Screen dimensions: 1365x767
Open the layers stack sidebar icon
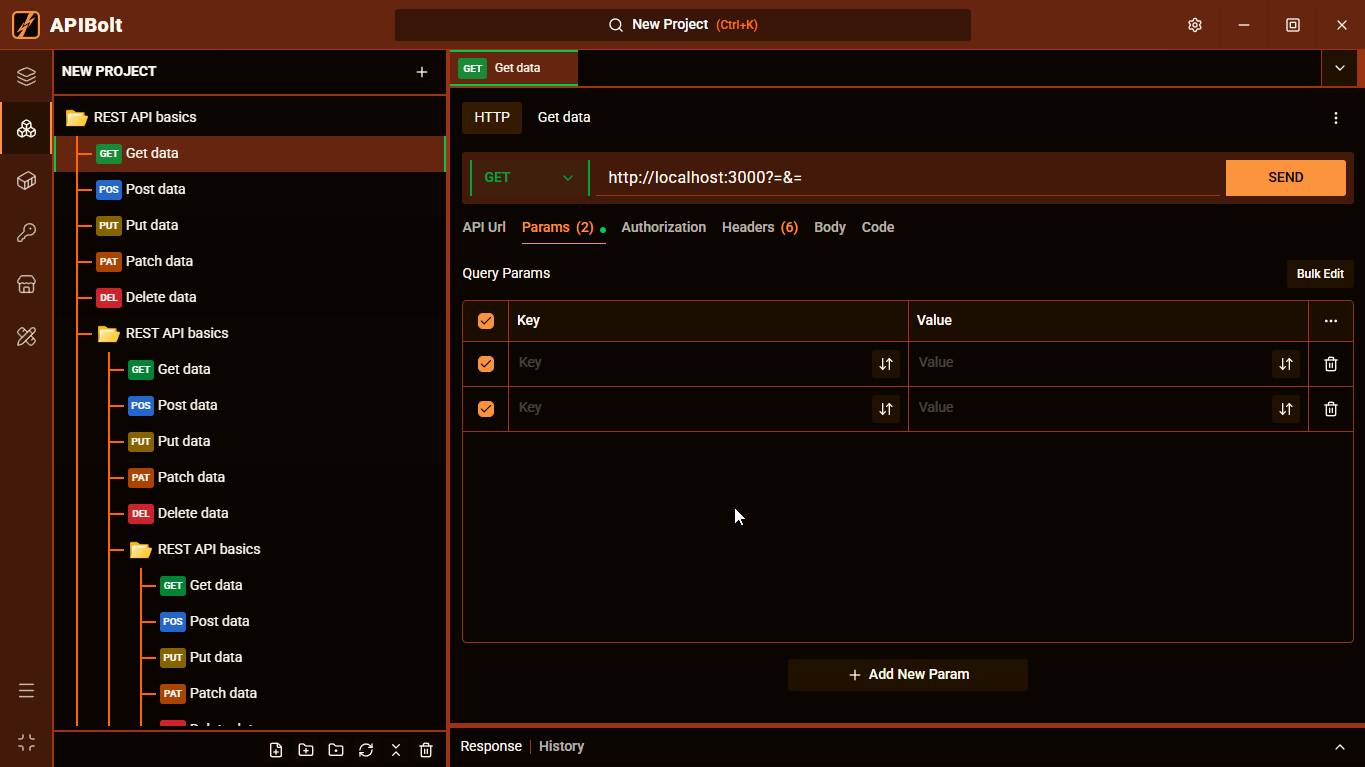[26, 77]
